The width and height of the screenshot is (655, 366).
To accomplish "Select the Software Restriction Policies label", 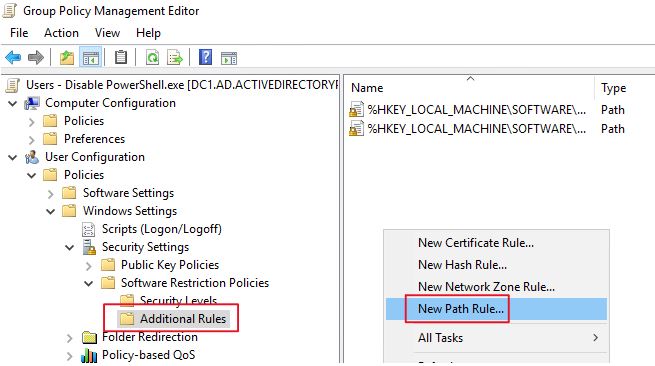I will click(195, 283).
